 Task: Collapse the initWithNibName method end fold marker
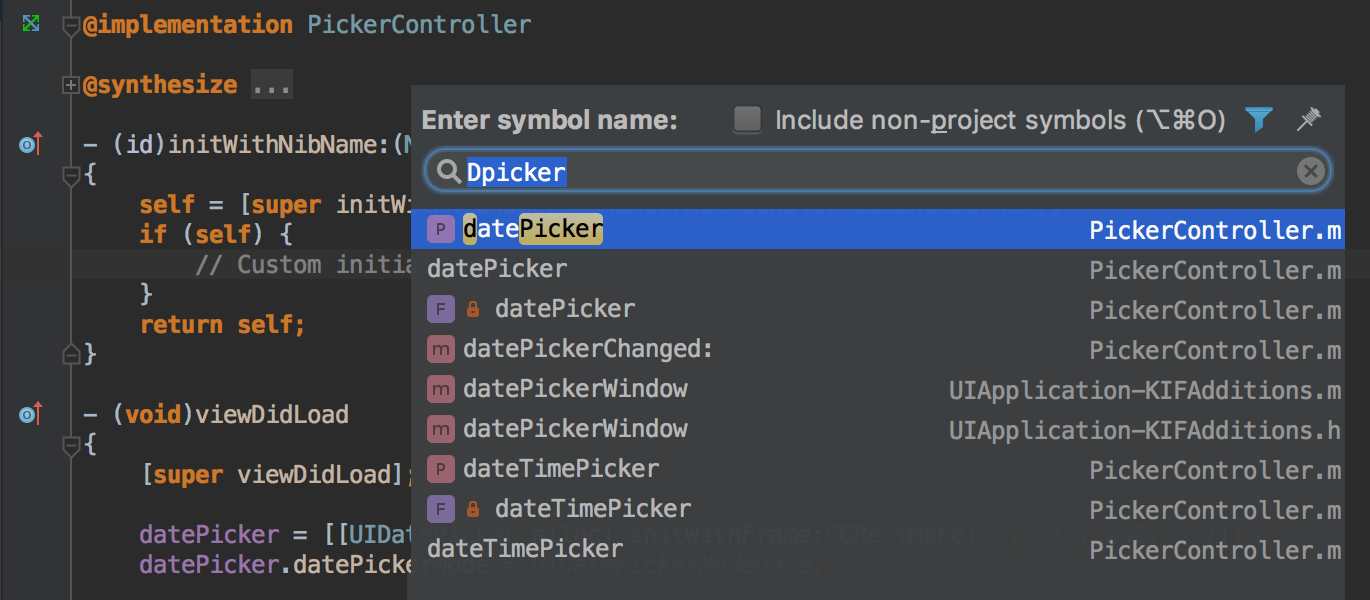point(71,353)
